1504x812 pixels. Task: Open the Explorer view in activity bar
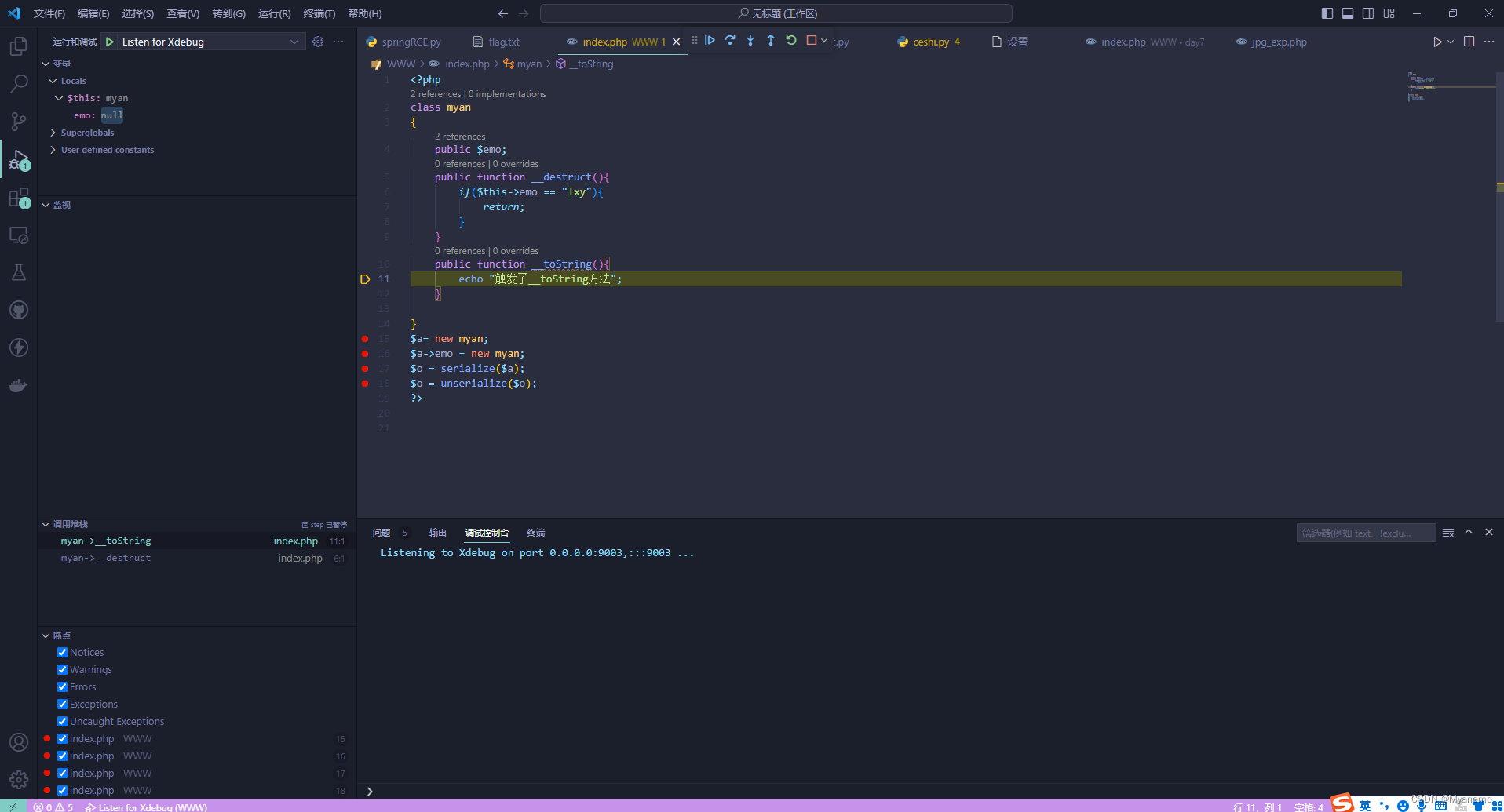coord(18,46)
